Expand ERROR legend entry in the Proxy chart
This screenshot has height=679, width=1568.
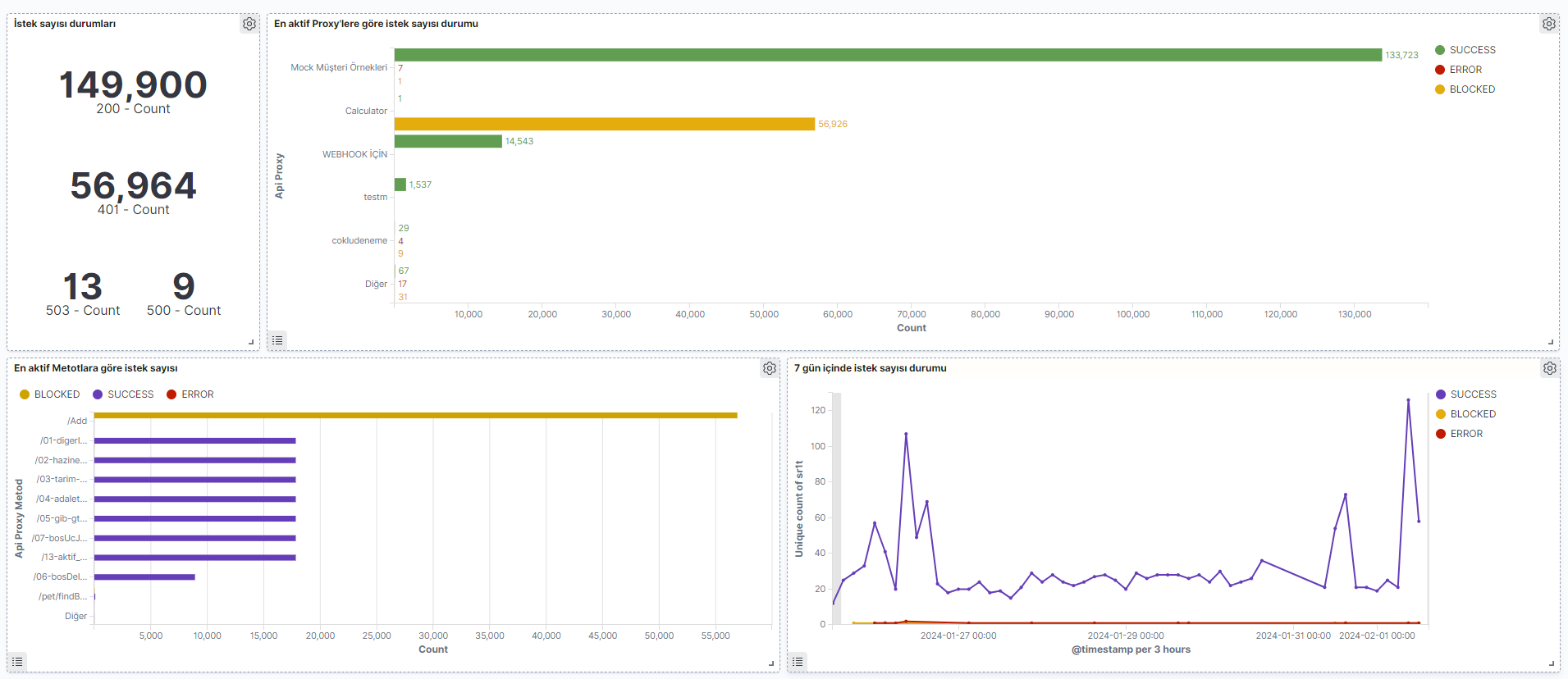click(1465, 70)
